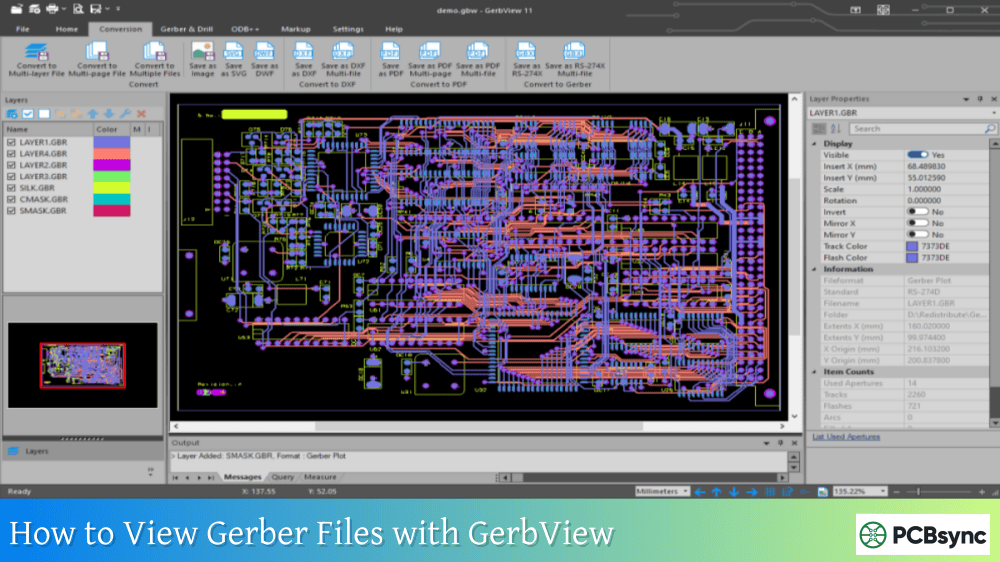Click move layer up arrow in Layers panel
Screen dimensions: 1000x562
(x=93, y=114)
